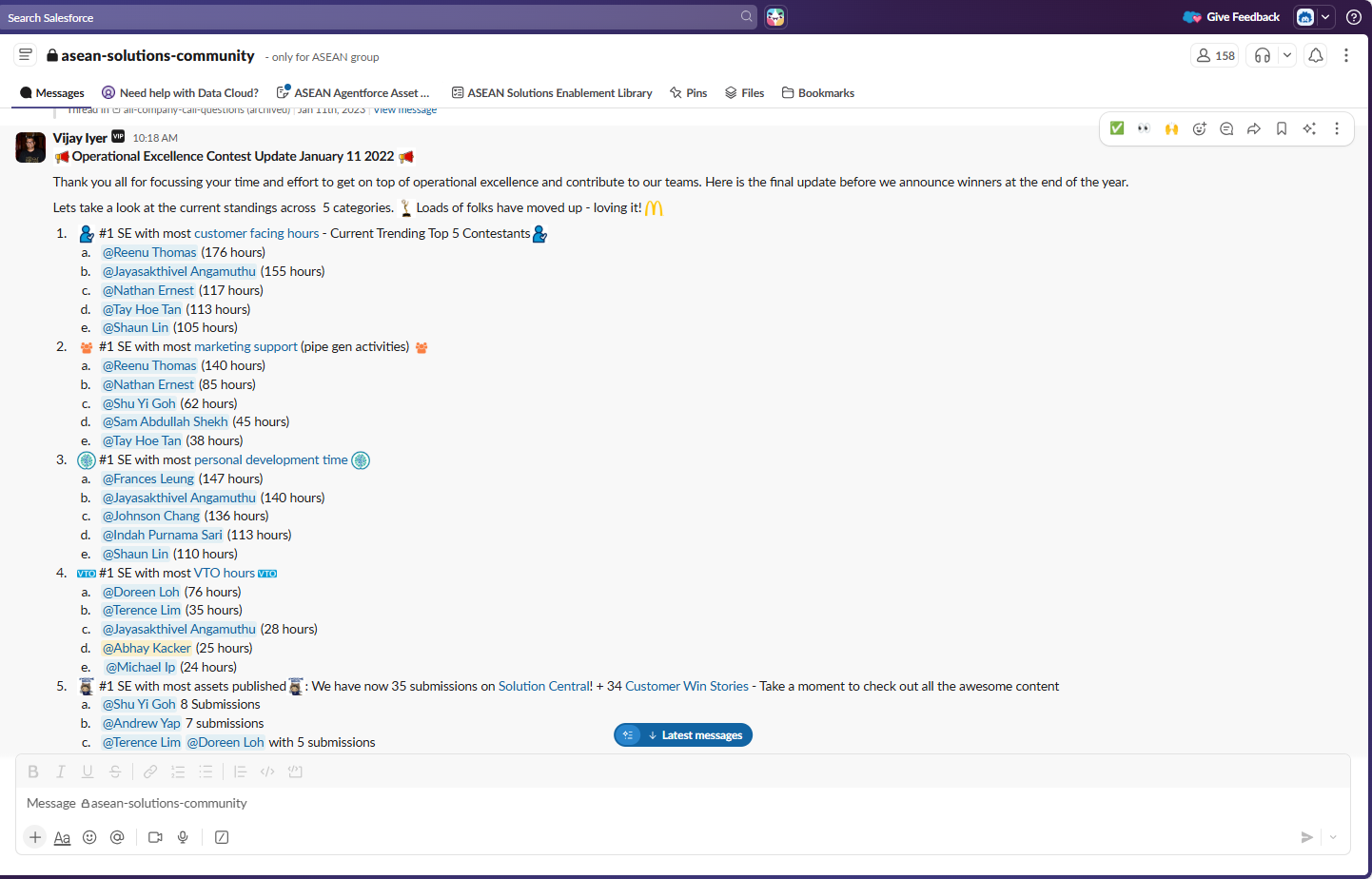Open the send options dropdown arrow
The height and width of the screenshot is (879, 1372).
click(1333, 837)
